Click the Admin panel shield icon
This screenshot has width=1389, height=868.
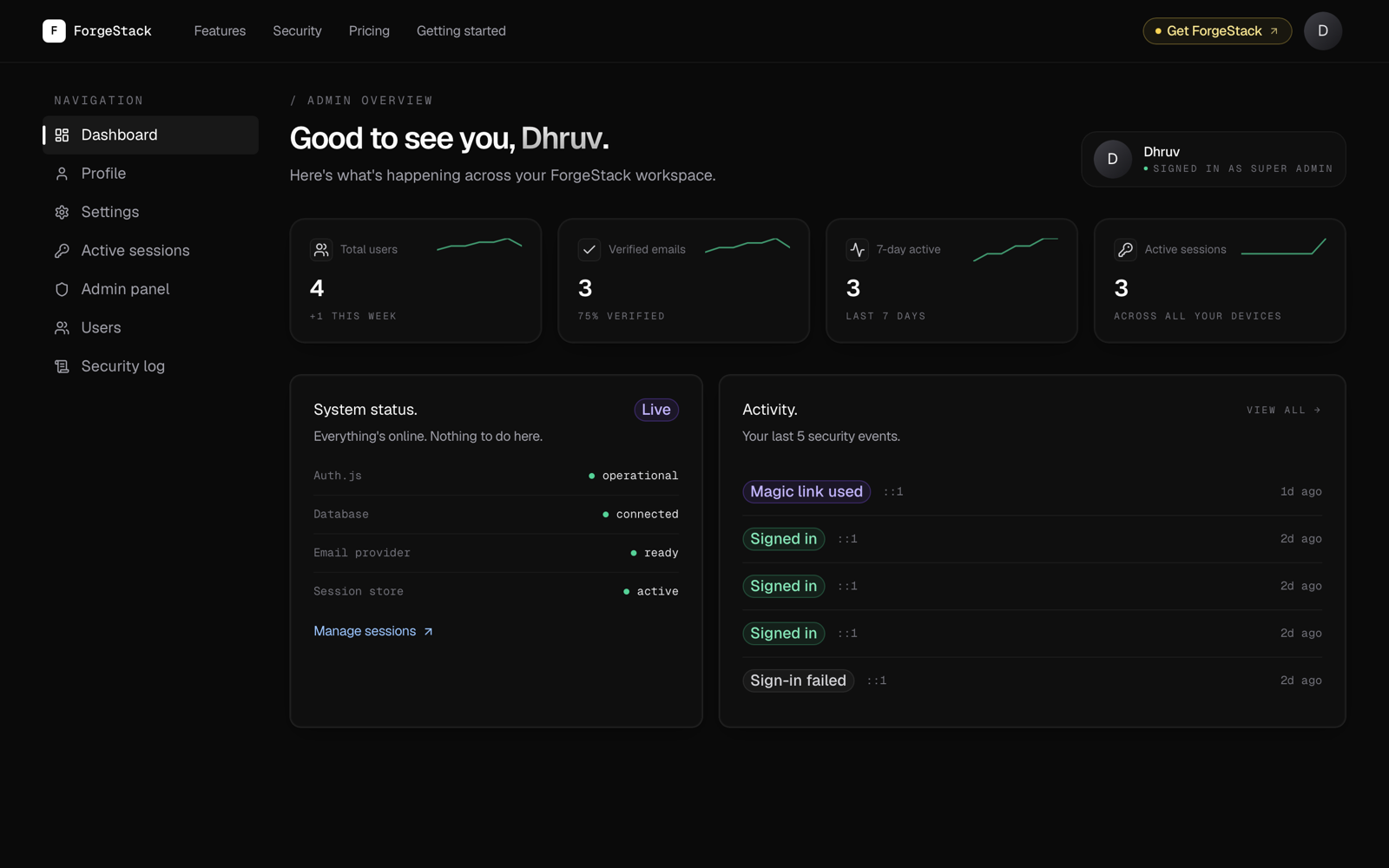pyautogui.click(x=62, y=290)
